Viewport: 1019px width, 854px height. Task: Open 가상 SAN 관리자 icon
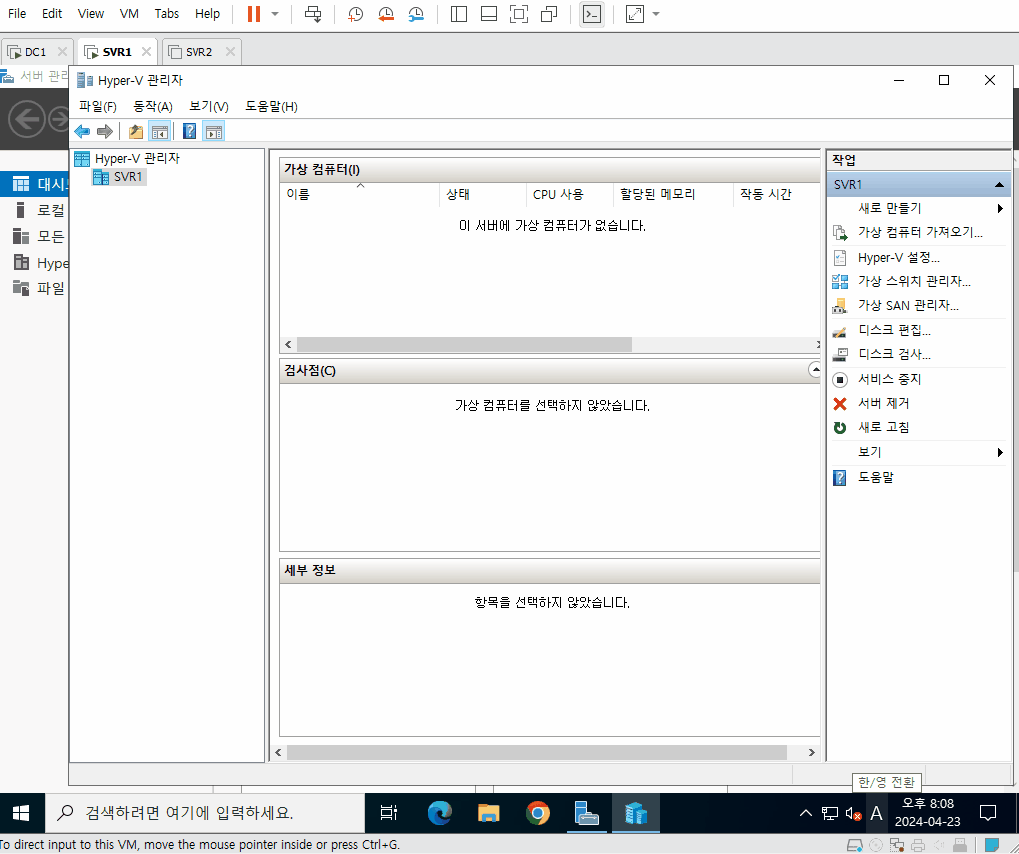840,305
